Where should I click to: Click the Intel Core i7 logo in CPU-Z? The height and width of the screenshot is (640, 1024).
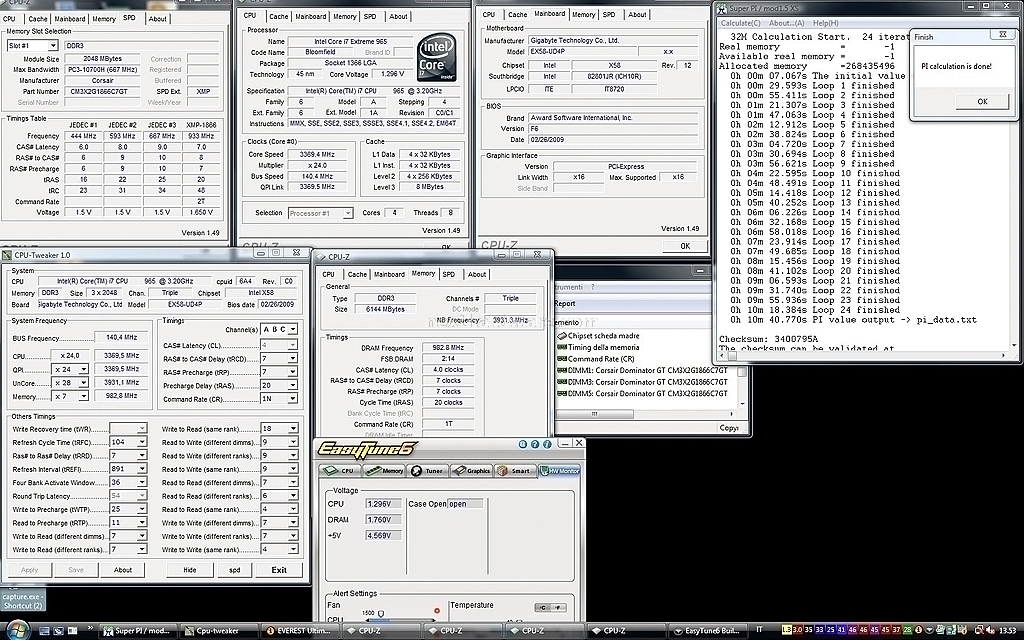pyautogui.click(x=436, y=59)
